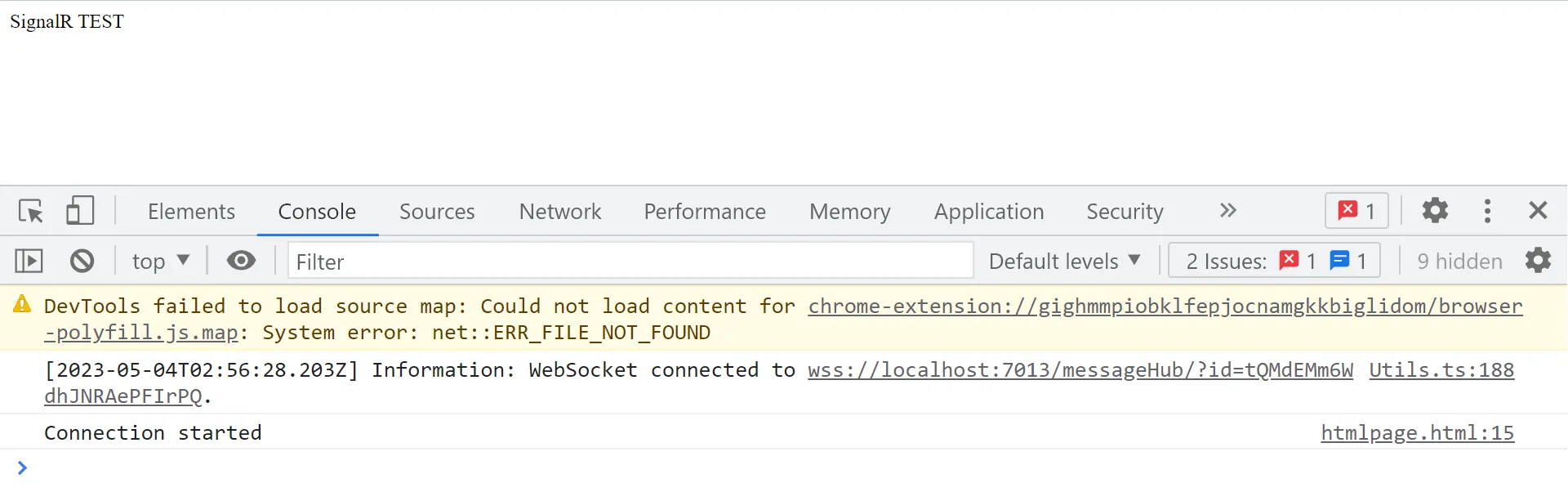Open the Default levels dropdown
The image size is (1568, 501).
click(x=1064, y=261)
